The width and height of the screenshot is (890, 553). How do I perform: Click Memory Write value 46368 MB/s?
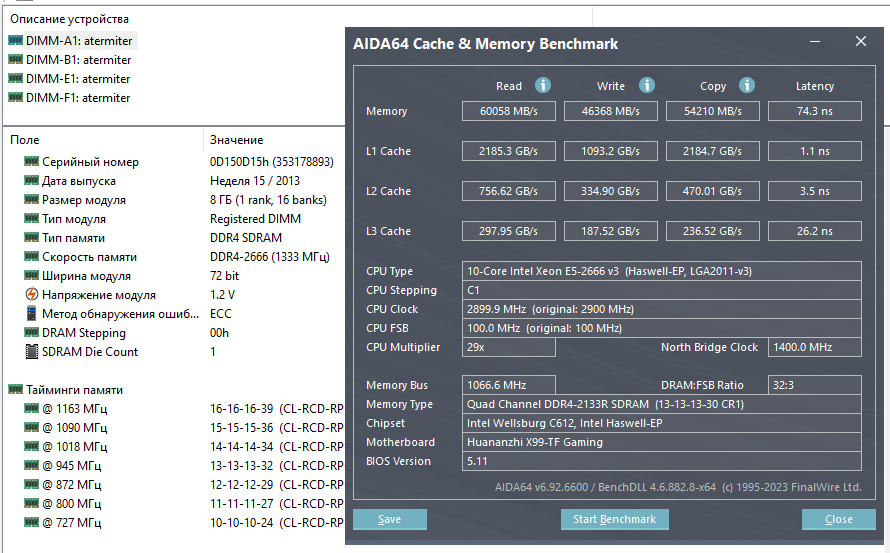(x=611, y=111)
